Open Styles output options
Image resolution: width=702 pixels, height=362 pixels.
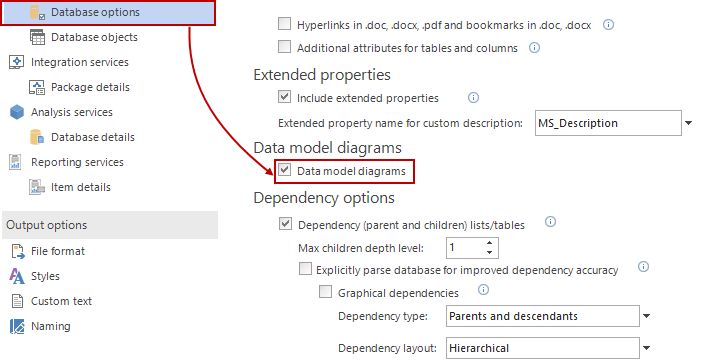[45, 277]
